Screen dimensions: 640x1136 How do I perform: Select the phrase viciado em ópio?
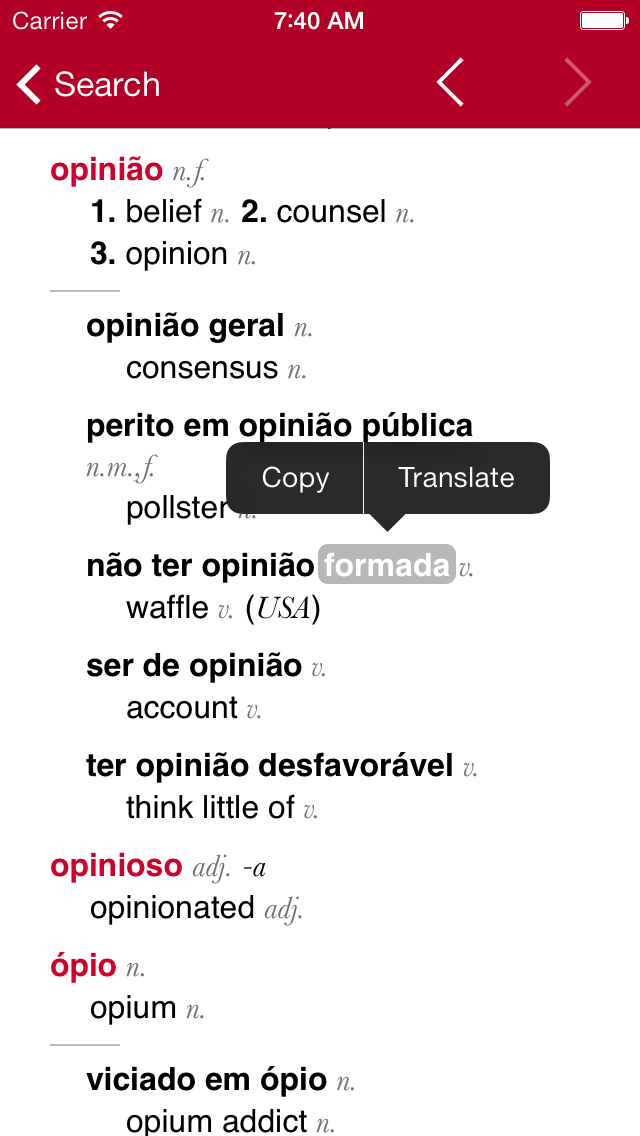(207, 1080)
